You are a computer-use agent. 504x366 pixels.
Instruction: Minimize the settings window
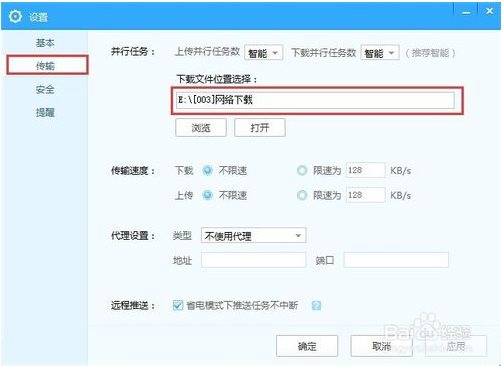466,13
